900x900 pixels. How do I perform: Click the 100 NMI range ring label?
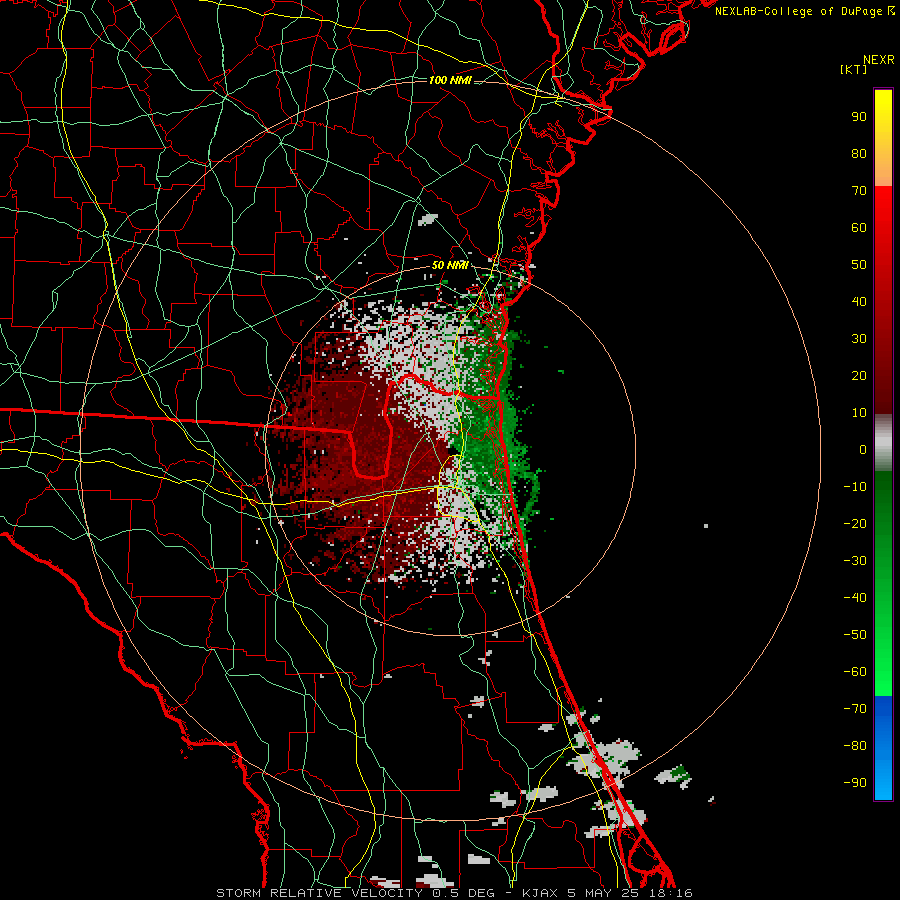pyautogui.click(x=450, y=80)
